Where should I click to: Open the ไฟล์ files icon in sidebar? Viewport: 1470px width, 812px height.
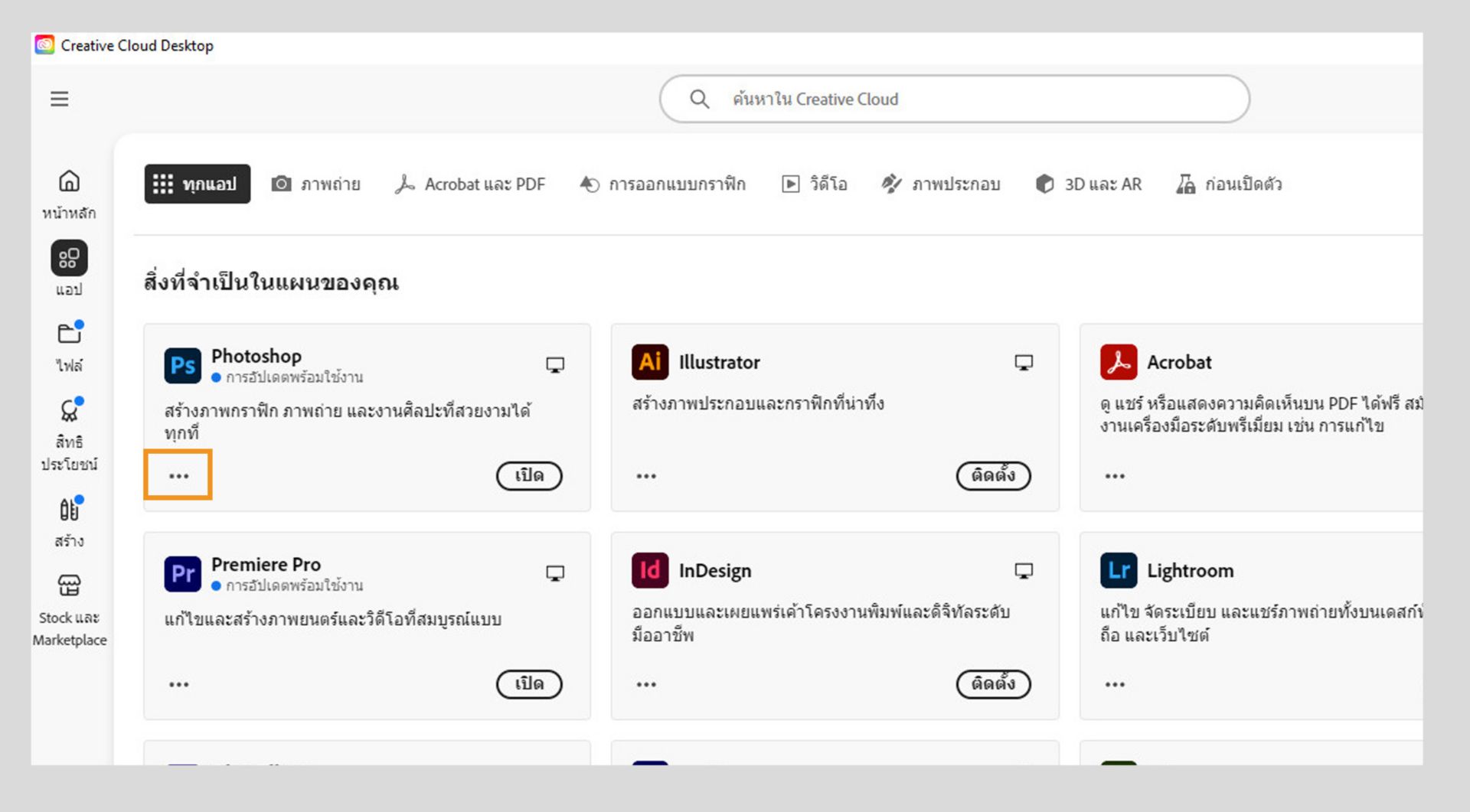69,333
